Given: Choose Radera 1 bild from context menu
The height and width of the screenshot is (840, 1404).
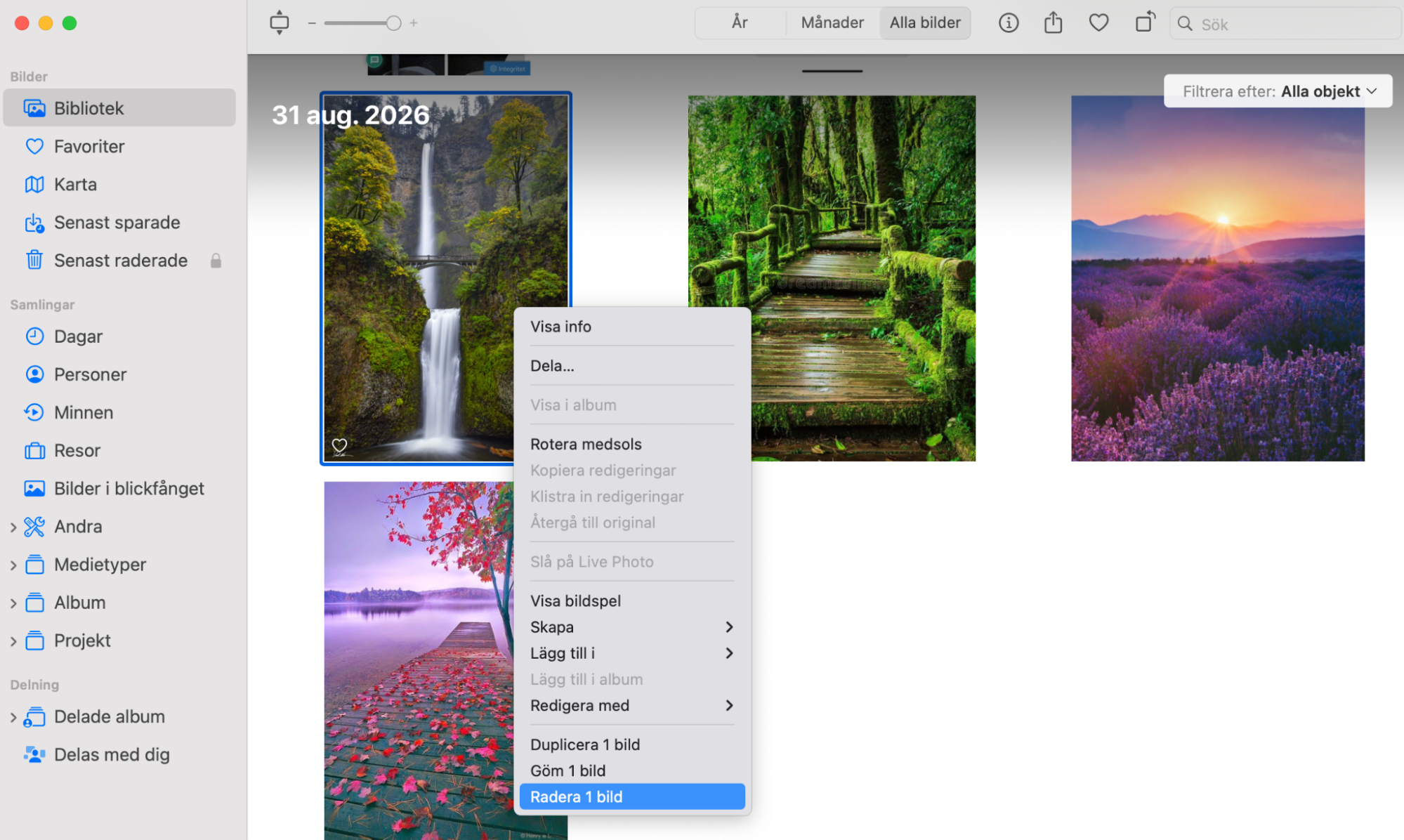Looking at the screenshot, I should pos(632,796).
